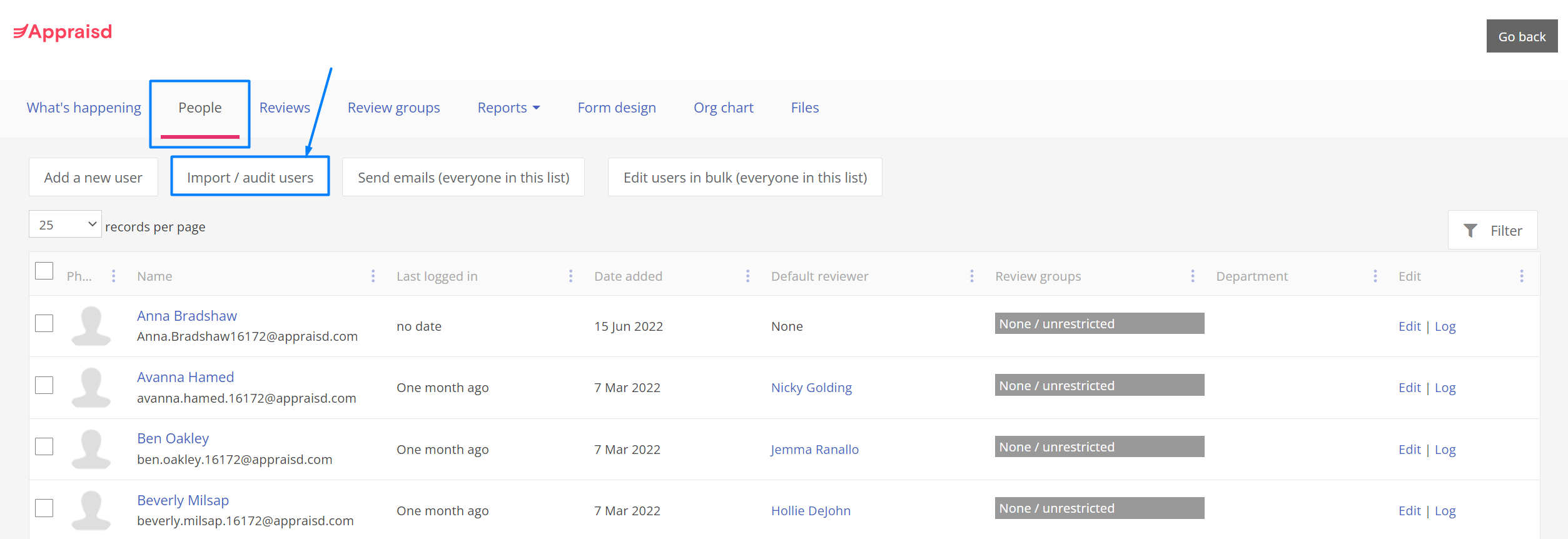1568x539 pixels.
Task: Open the Filter funnel button
Action: pos(1492,230)
